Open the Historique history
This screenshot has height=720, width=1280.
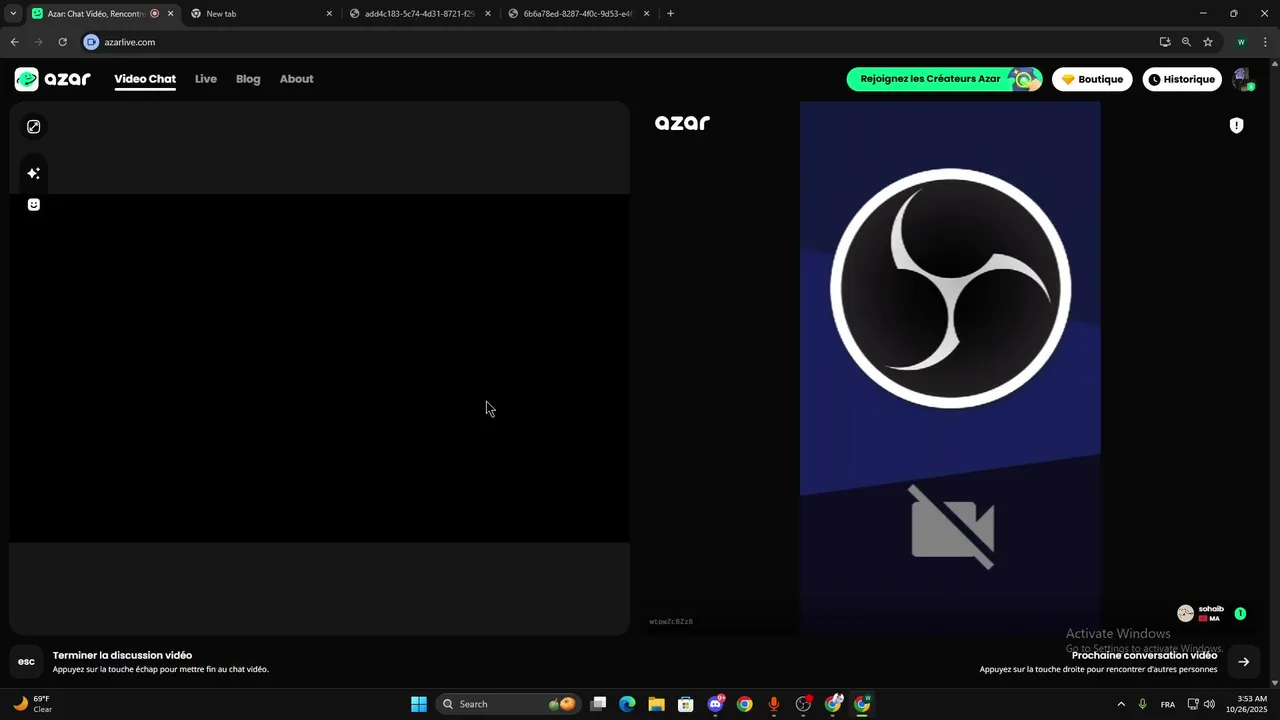click(1181, 79)
